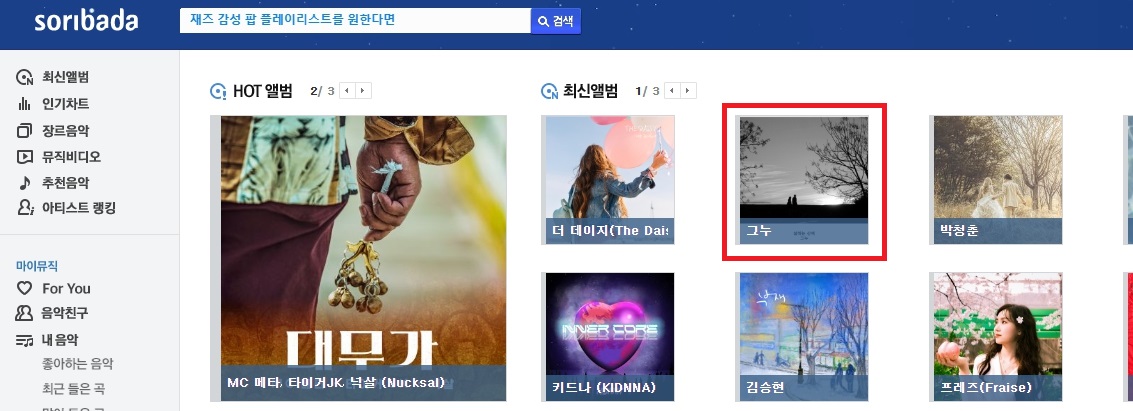Select the 장르음악 sidebar icon

[25, 131]
